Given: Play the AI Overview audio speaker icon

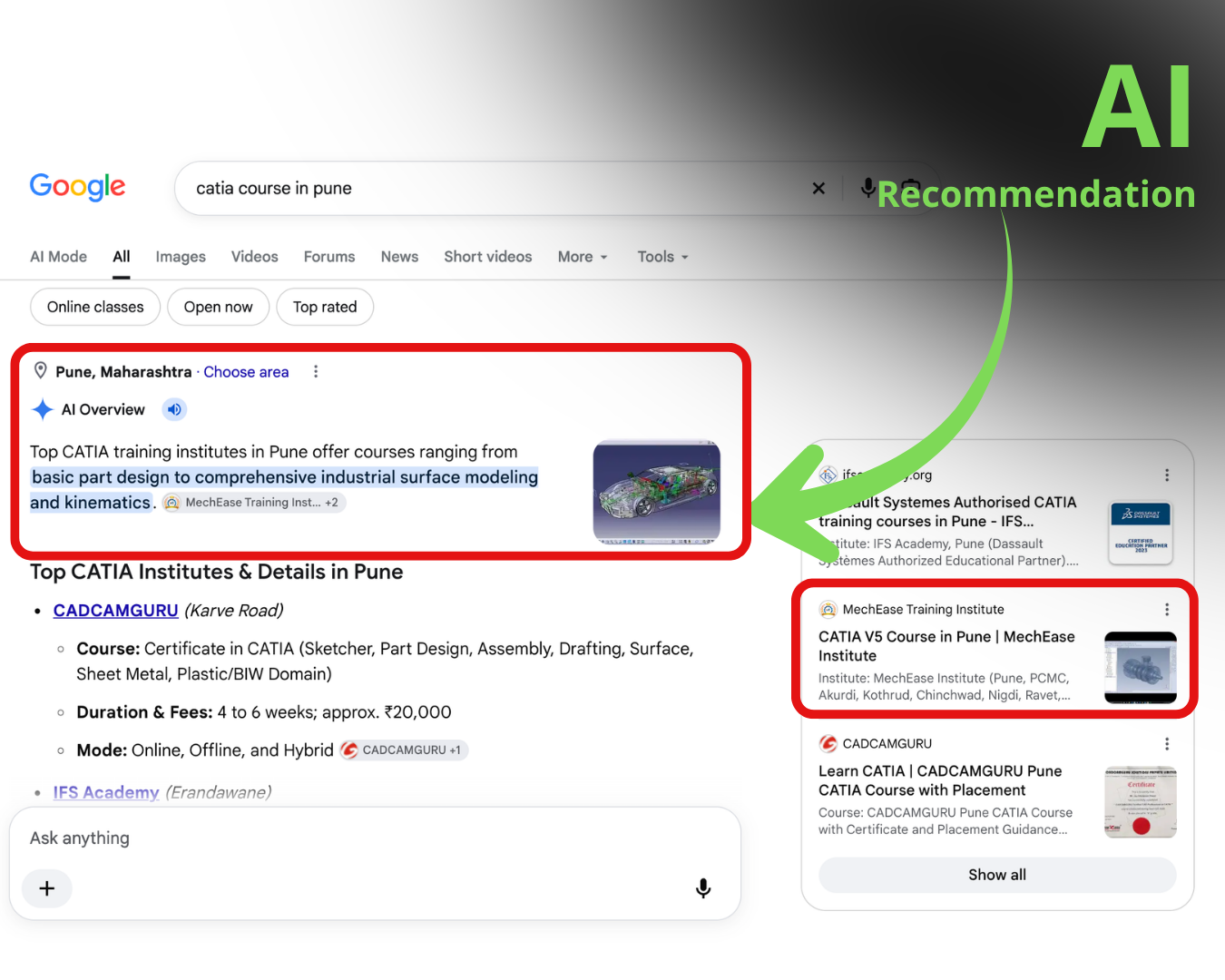Looking at the screenshot, I should [x=174, y=409].
